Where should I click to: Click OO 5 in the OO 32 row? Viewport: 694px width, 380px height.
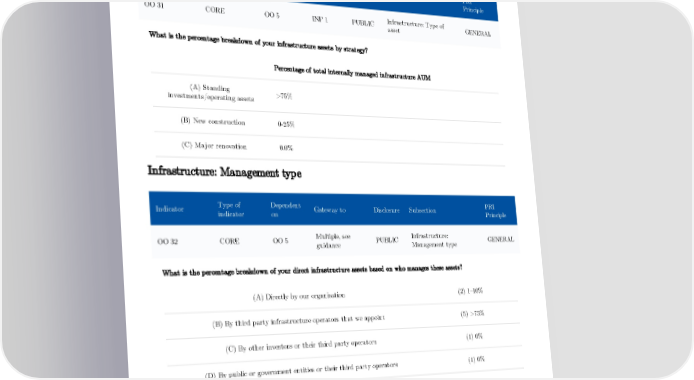click(x=280, y=241)
